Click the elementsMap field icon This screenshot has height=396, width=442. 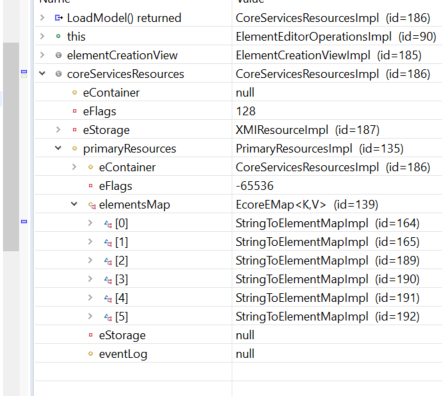[92, 205]
